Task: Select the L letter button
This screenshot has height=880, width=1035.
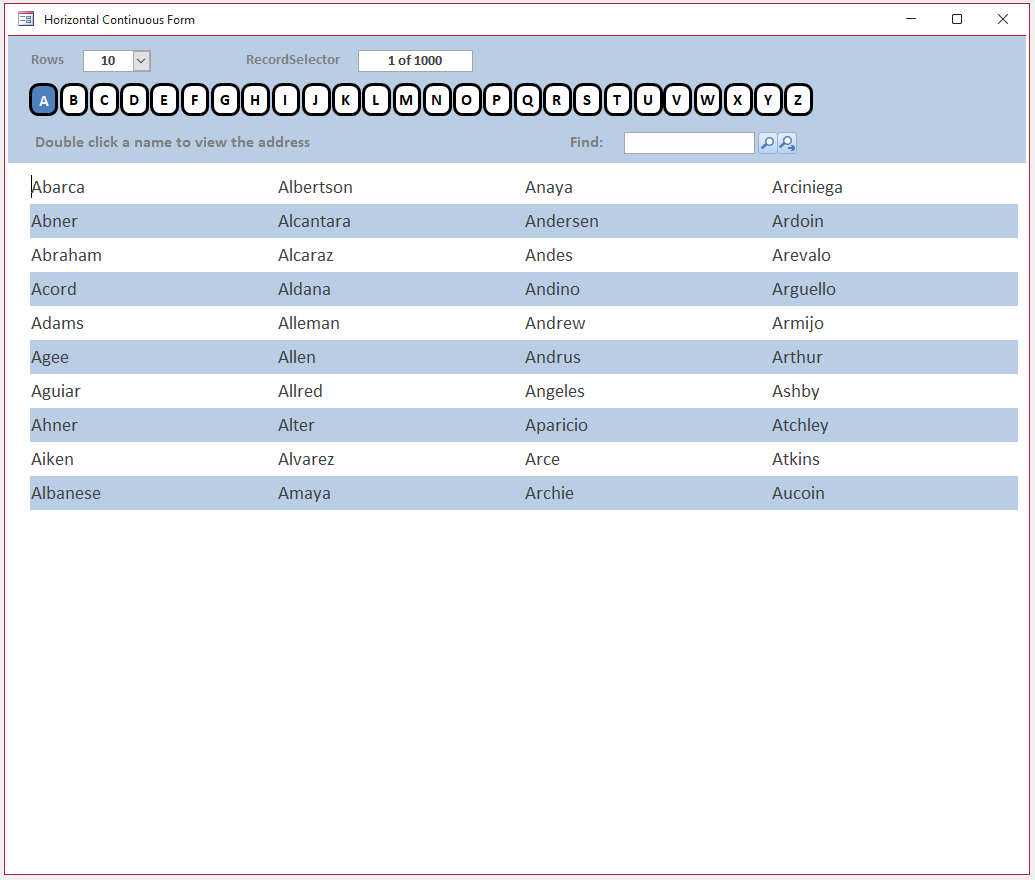Action: 376,100
